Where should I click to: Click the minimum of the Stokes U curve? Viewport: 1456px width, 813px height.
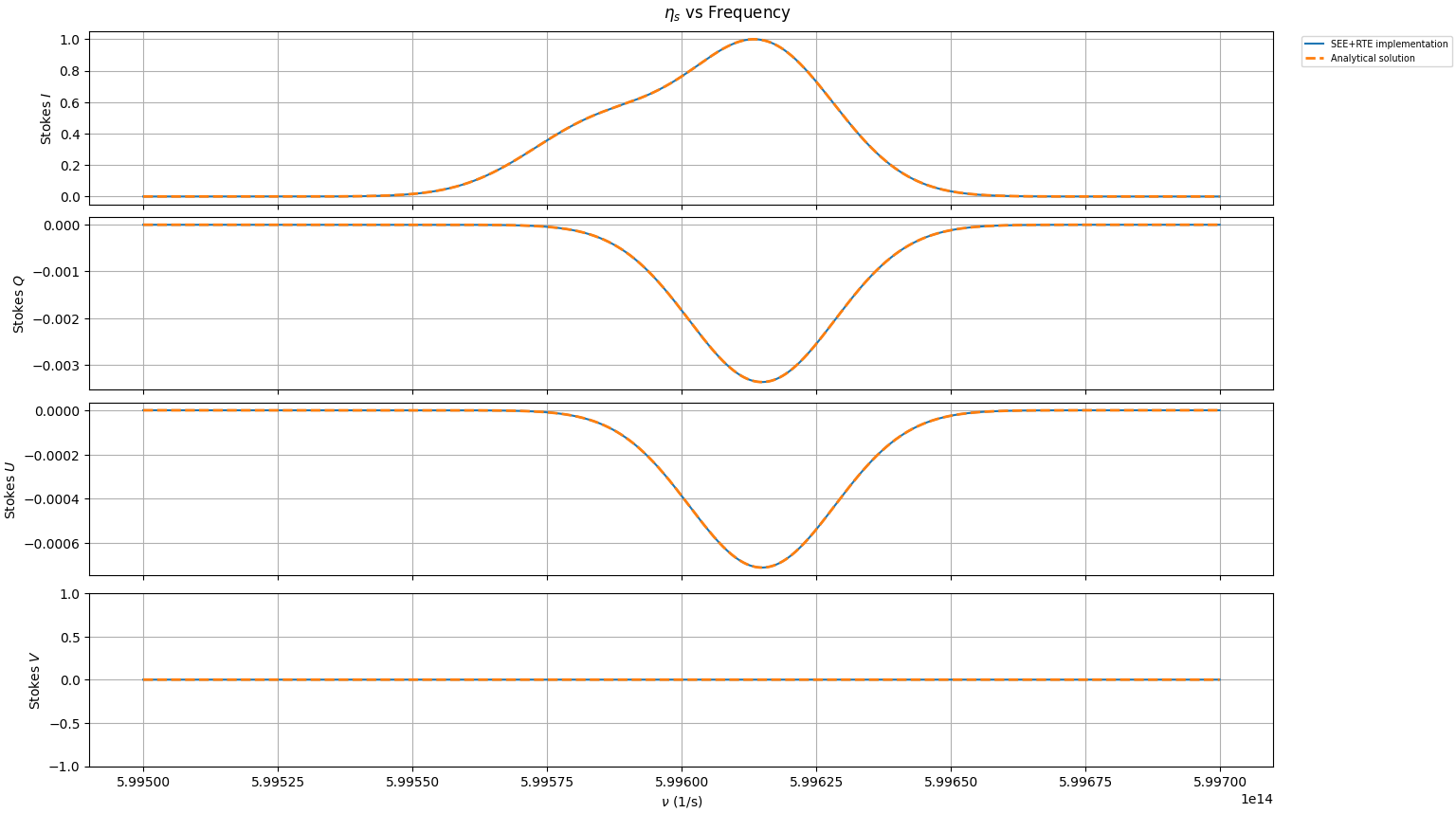coord(763,567)
